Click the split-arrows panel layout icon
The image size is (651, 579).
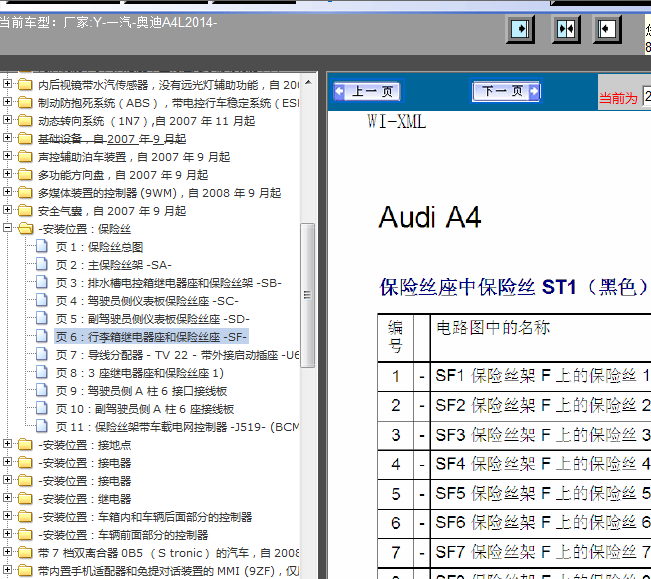(566, 29)
